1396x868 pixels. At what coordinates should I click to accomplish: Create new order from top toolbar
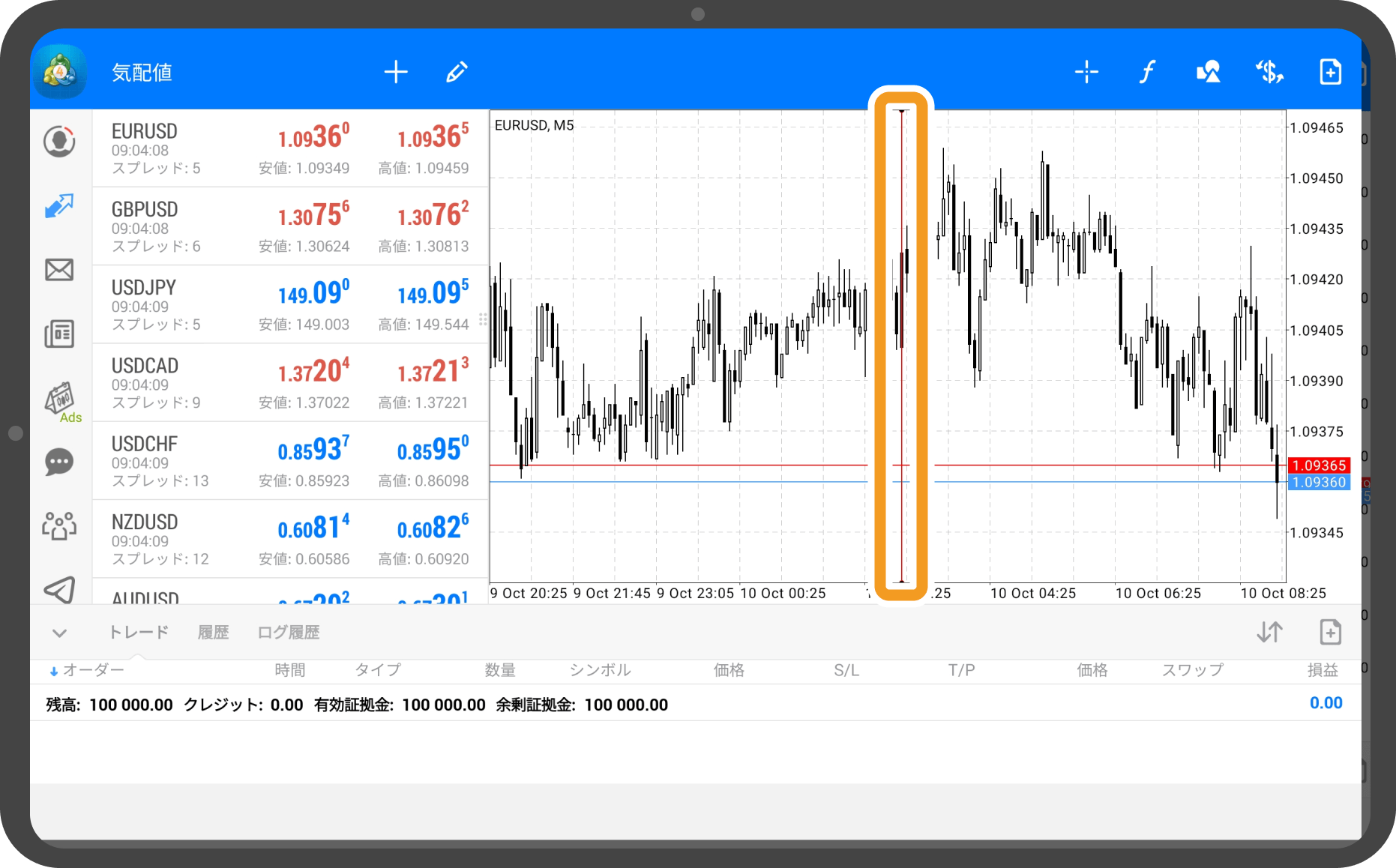(x=1330, y=72)
